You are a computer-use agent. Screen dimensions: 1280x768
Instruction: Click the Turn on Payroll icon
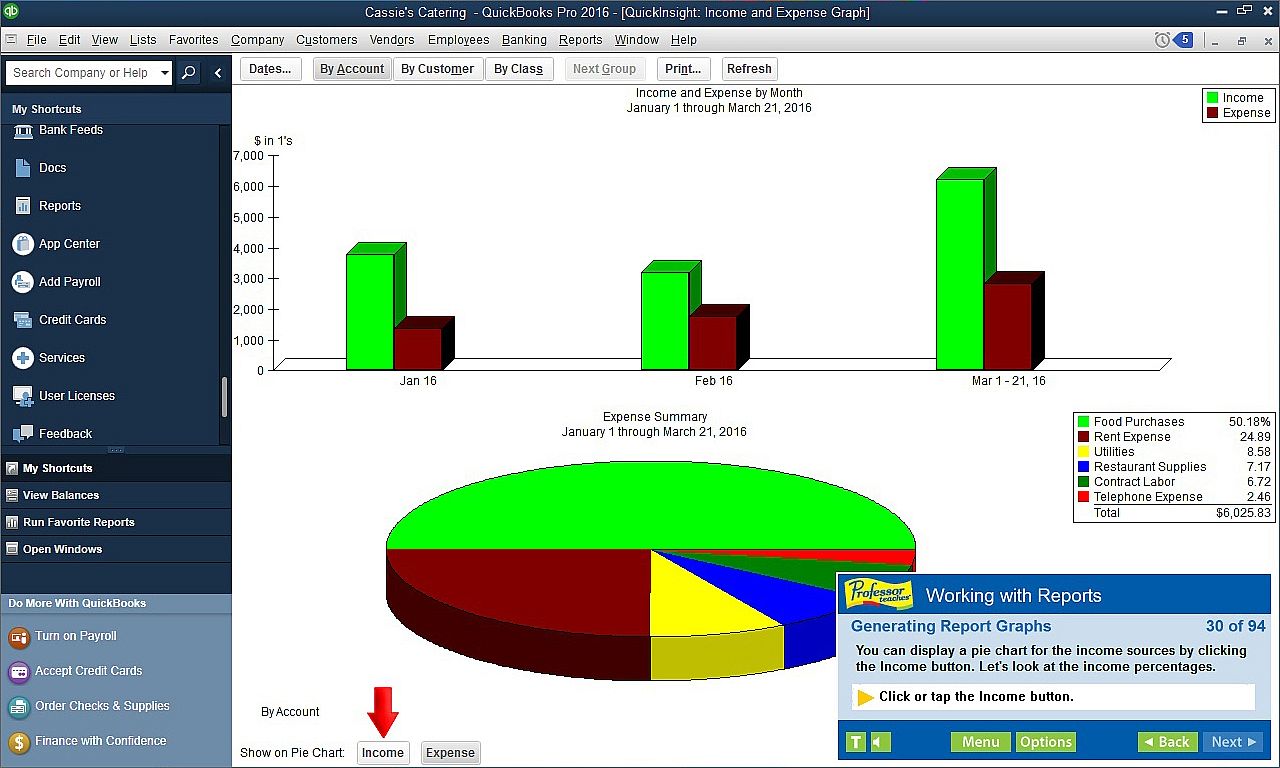coord(19,637)
